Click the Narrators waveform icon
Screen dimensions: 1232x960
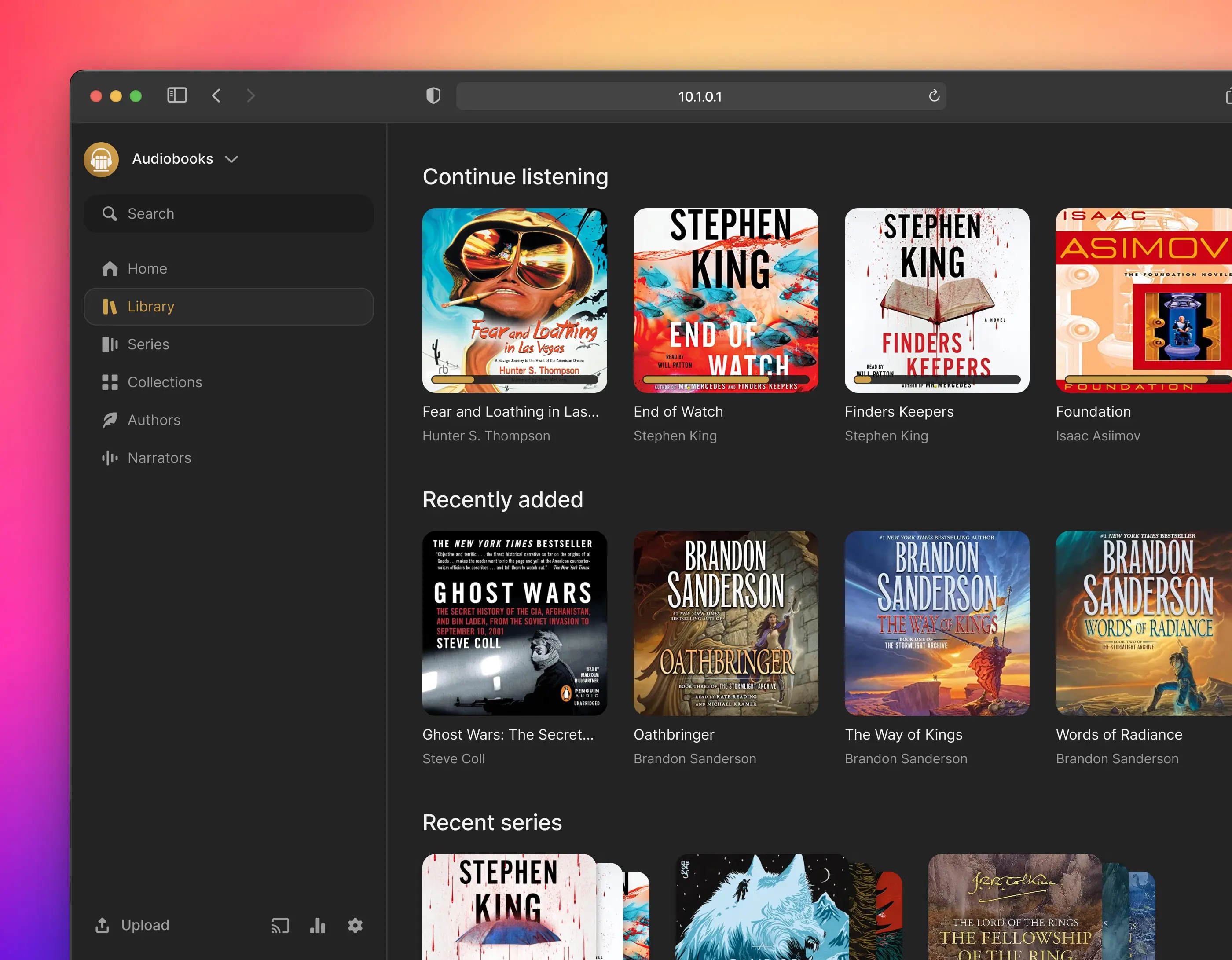point(110,458)
